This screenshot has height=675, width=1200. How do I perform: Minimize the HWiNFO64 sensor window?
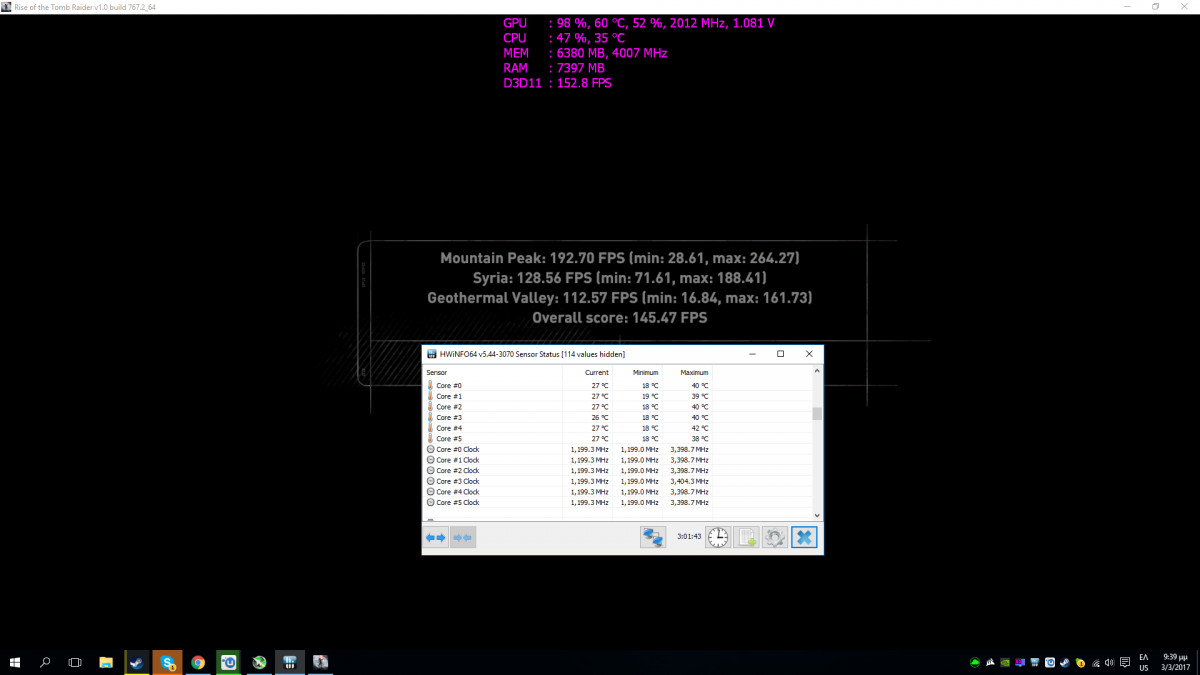tap(754, 354)
